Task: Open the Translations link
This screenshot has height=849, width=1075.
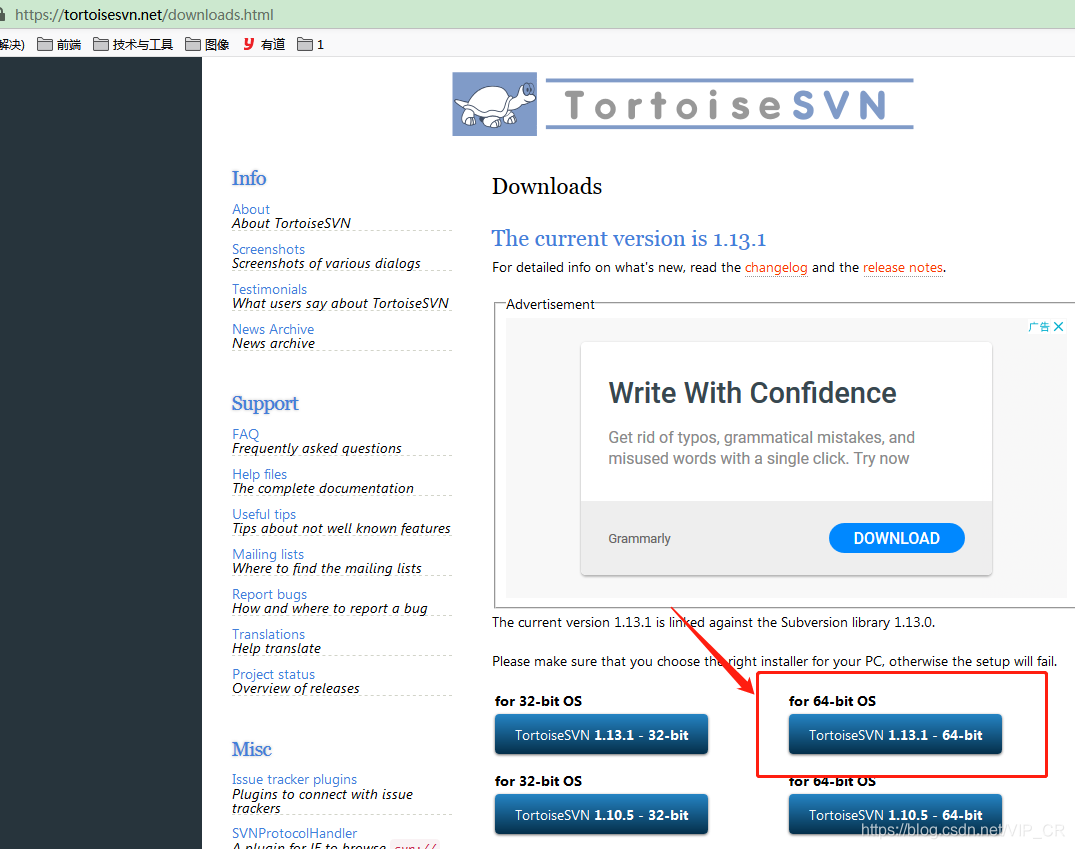Action: click(268, 634)
